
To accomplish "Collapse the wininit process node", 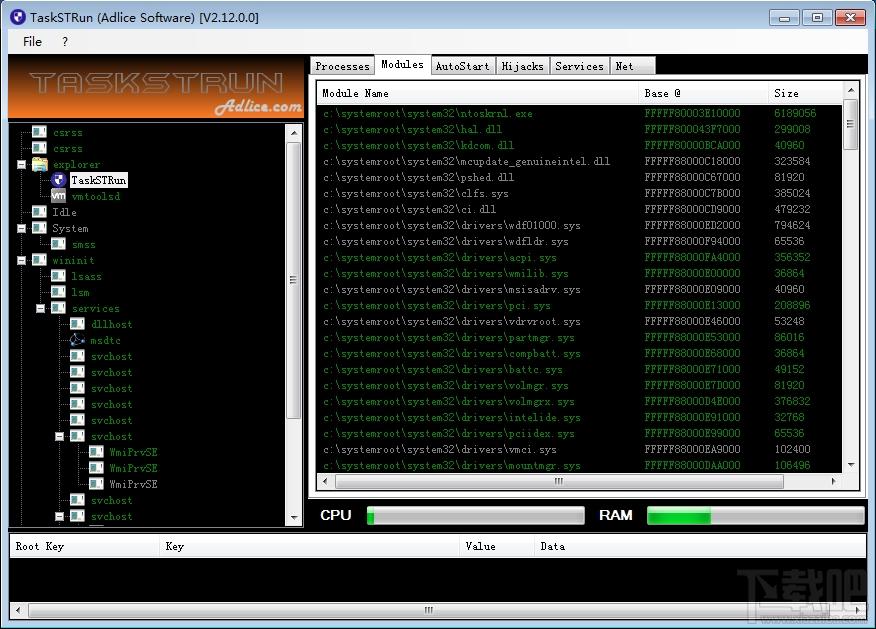I will click(x=21, y=260).
